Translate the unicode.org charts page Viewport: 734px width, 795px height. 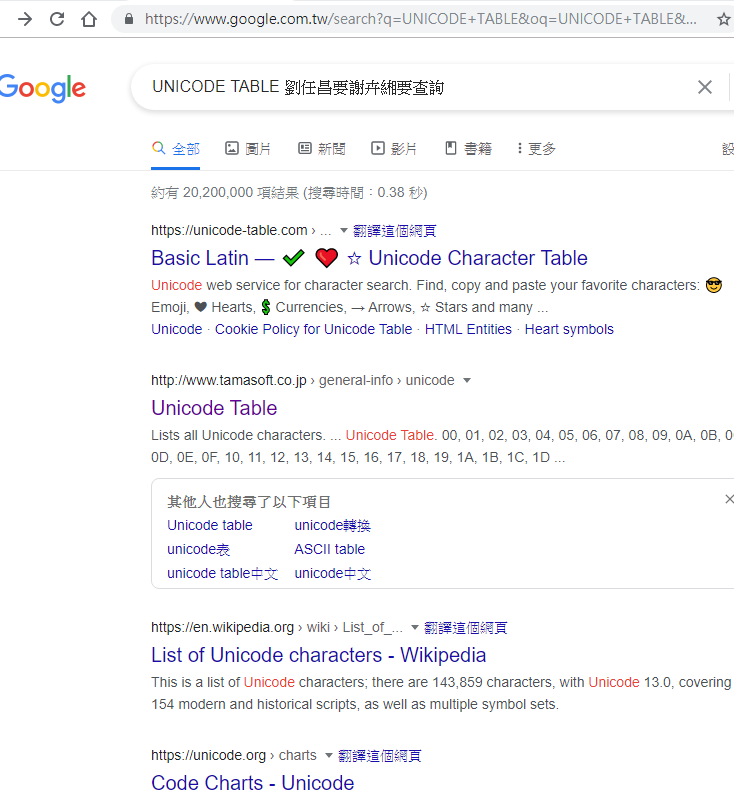(x=379, y=755)
